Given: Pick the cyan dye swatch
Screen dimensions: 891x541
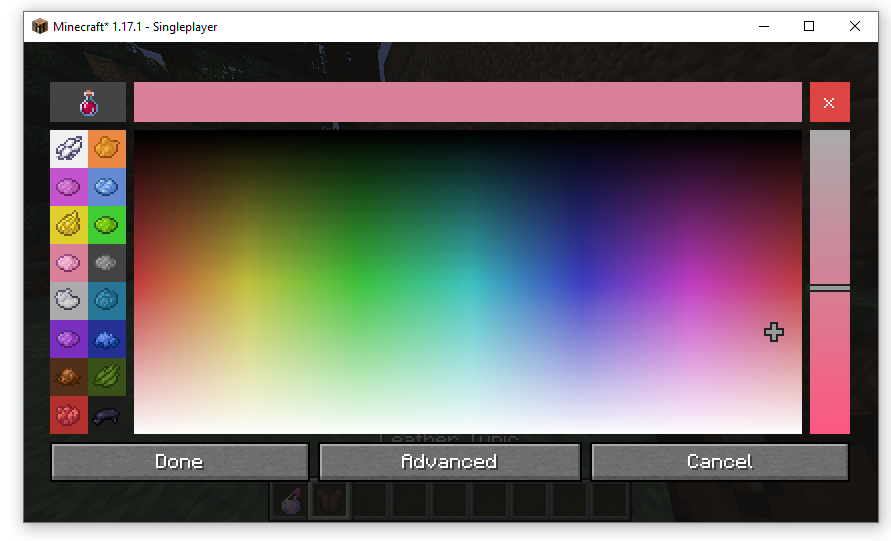Looking at the screenshot, I should click(x=107, y=301).
